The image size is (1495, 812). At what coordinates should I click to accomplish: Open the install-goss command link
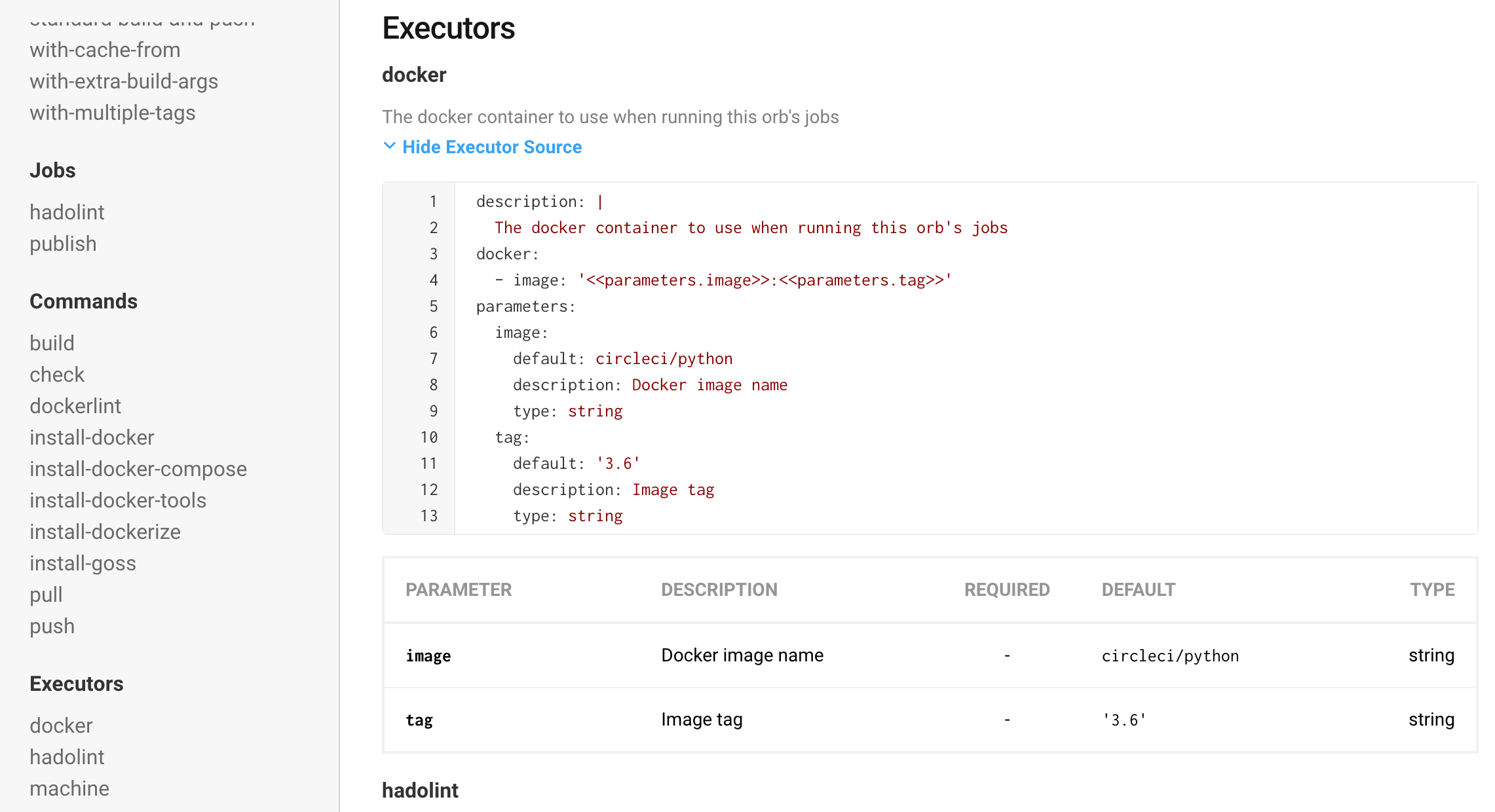point(83,563)
